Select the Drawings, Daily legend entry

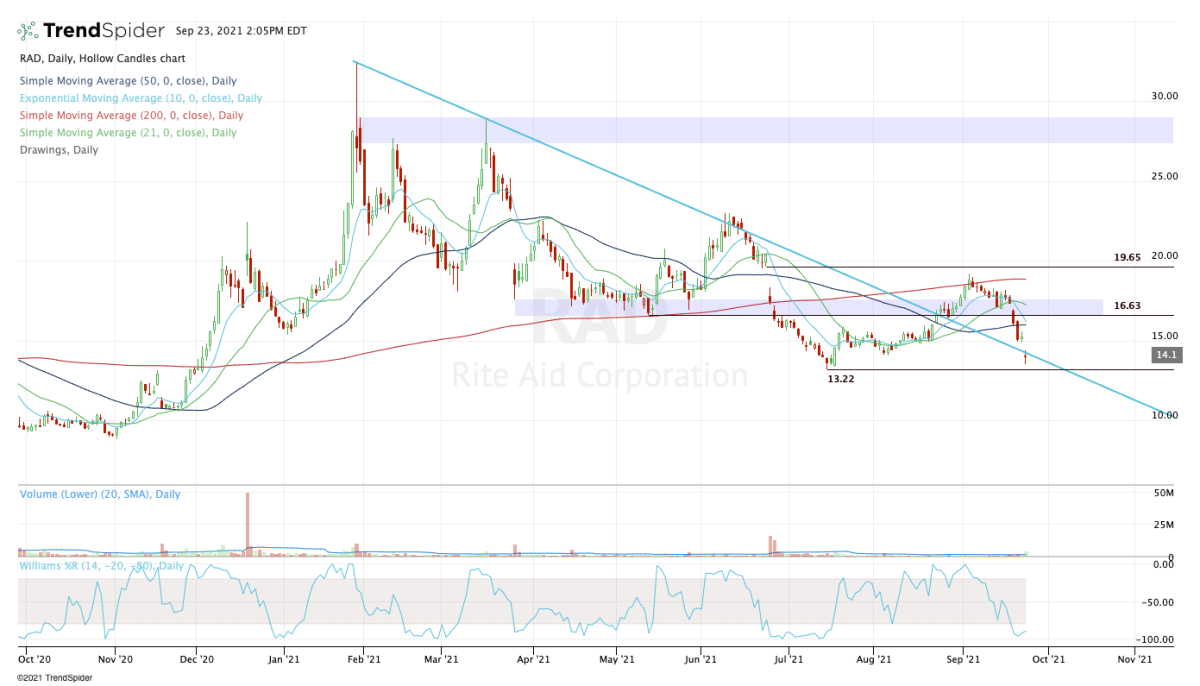pos(58,149)
